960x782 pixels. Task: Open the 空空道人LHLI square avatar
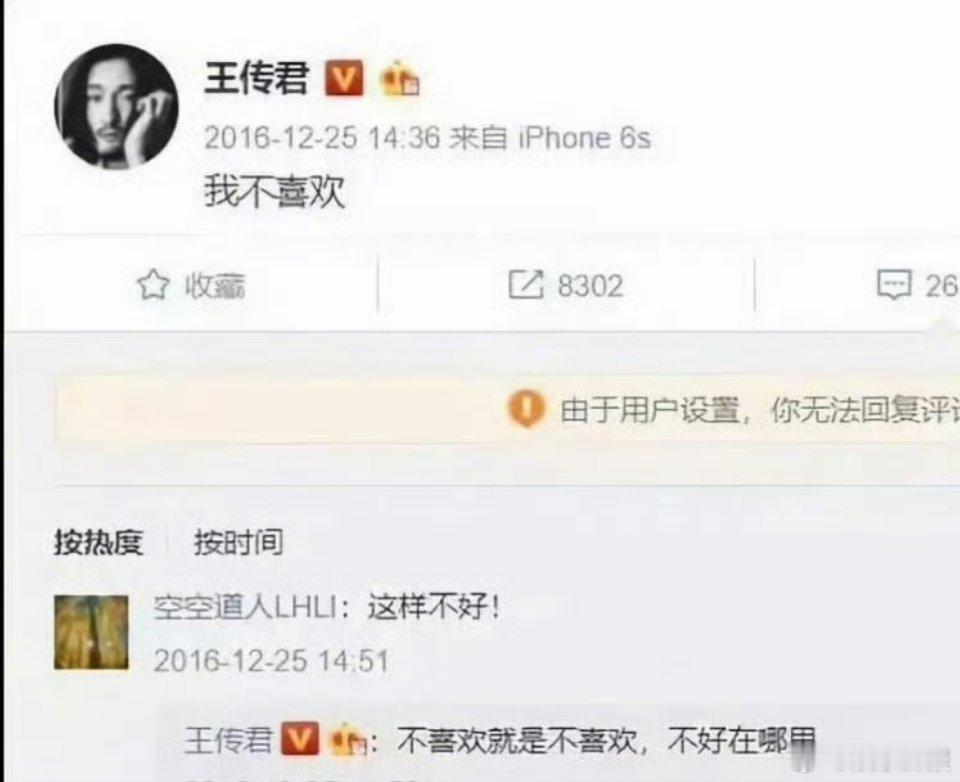click(x=92, y=632)
